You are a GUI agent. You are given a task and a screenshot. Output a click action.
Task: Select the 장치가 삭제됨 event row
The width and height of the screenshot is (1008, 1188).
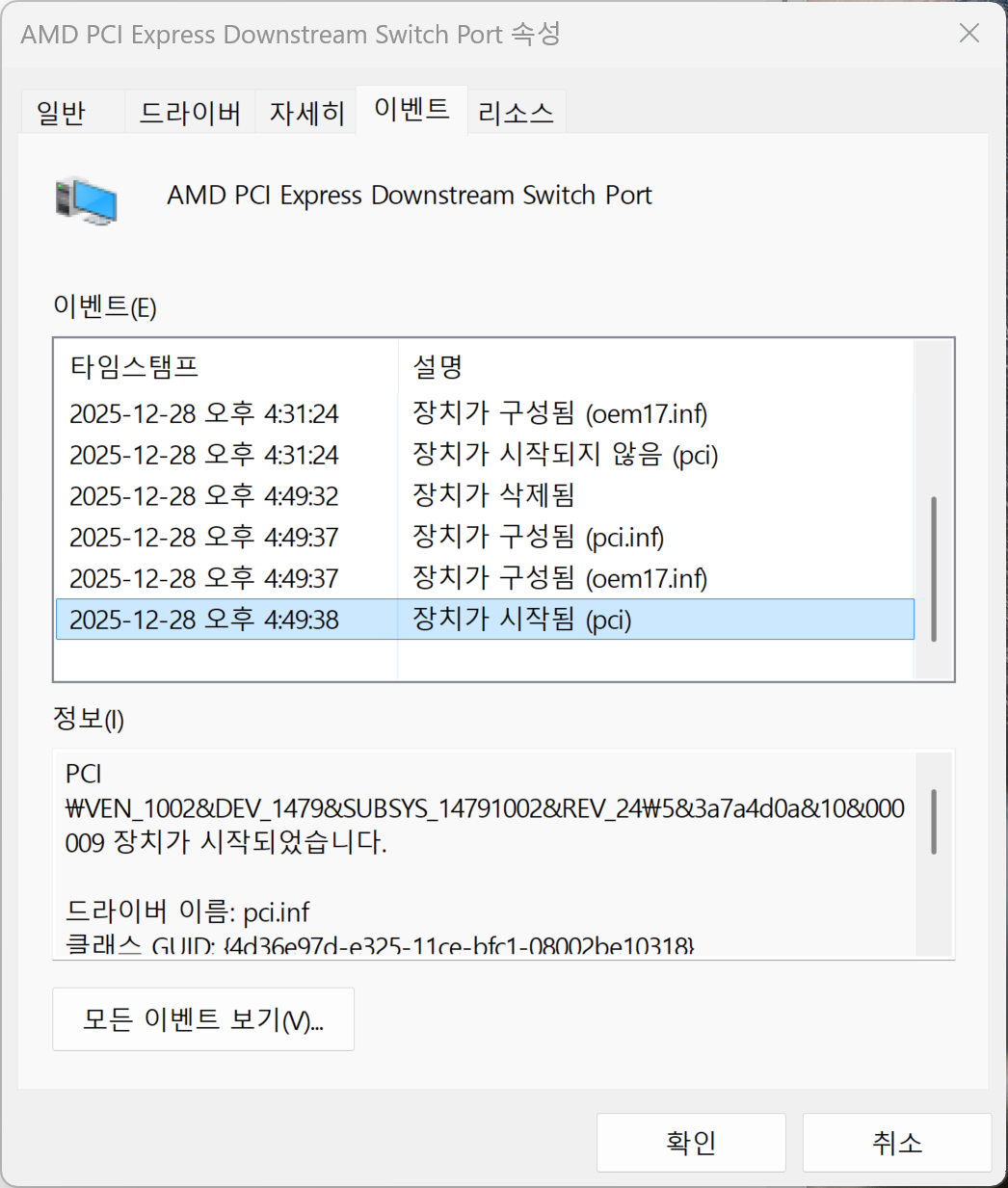(x=485, y=496)
